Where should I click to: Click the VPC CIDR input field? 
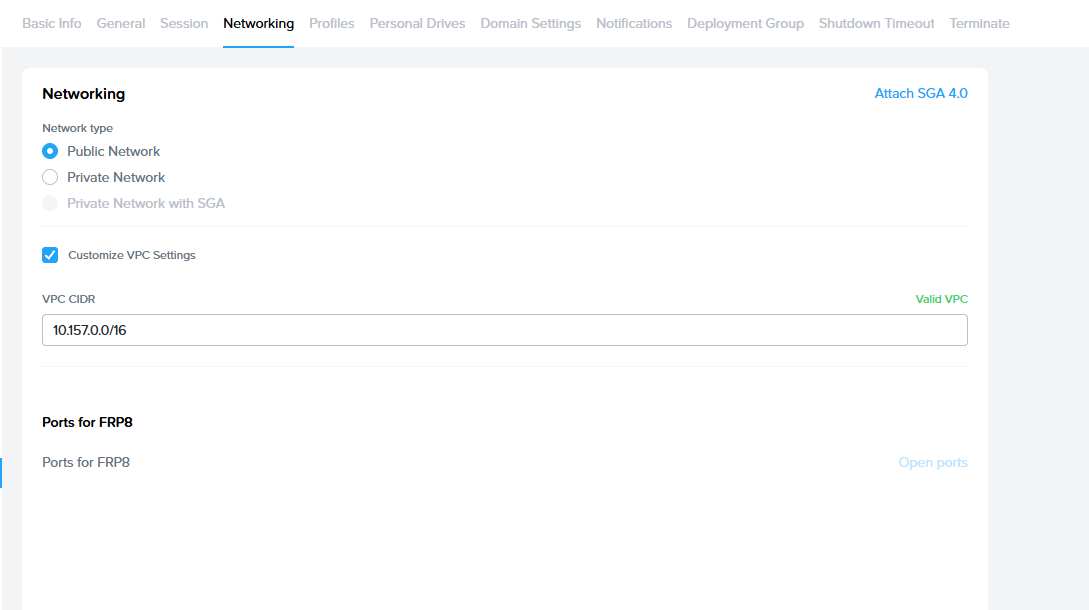[504, 330]
